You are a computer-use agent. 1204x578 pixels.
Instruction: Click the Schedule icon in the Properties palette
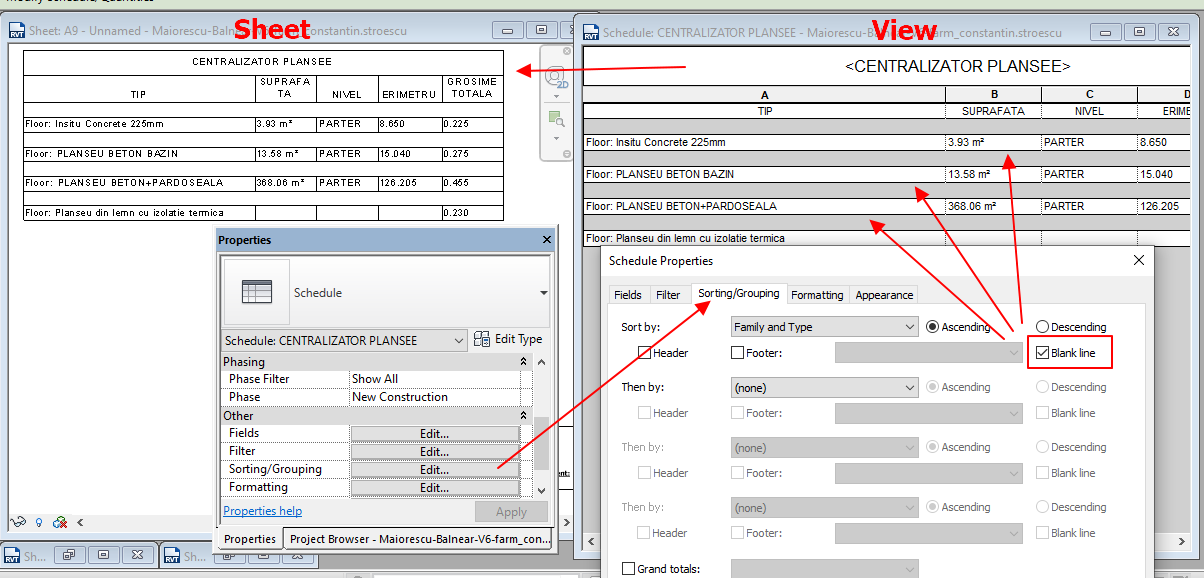point(256,293)
